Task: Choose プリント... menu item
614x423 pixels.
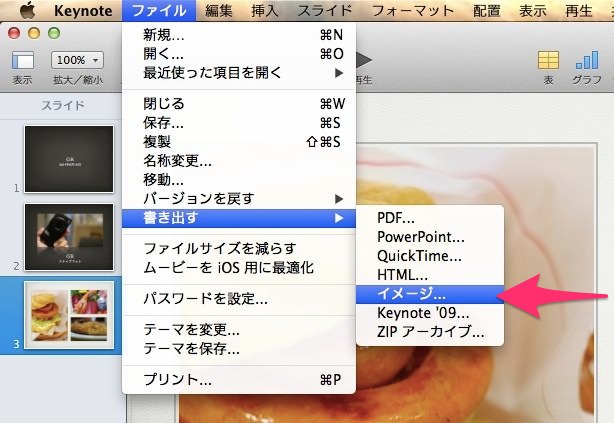Action: pos(239,380)
